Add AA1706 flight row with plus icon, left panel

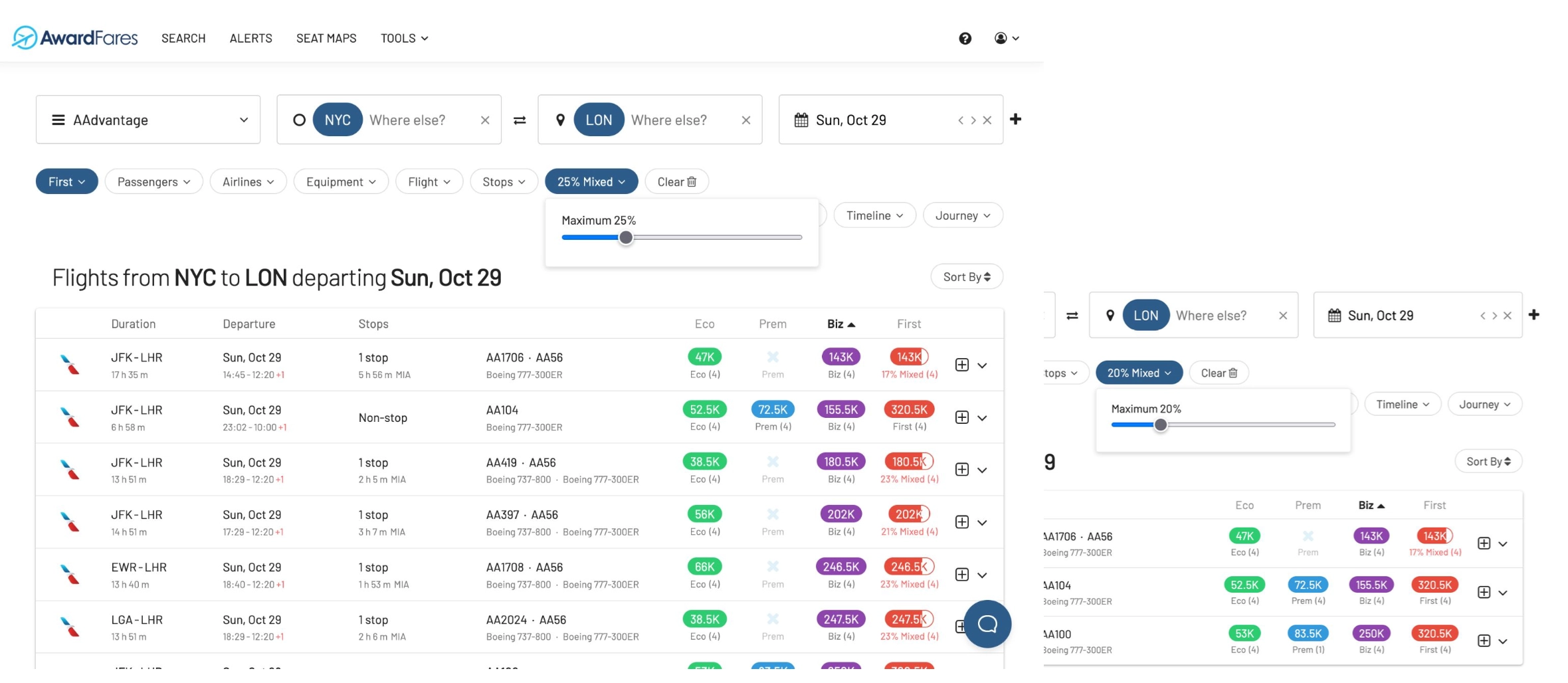pyautogui.click(x=961, y=365)
